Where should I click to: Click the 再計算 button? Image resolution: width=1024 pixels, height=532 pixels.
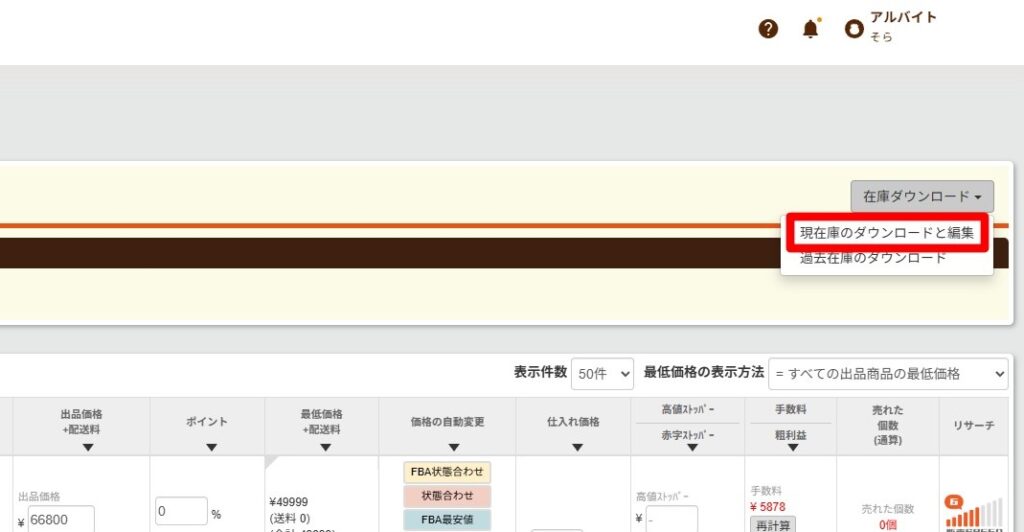tap(772, 524)
